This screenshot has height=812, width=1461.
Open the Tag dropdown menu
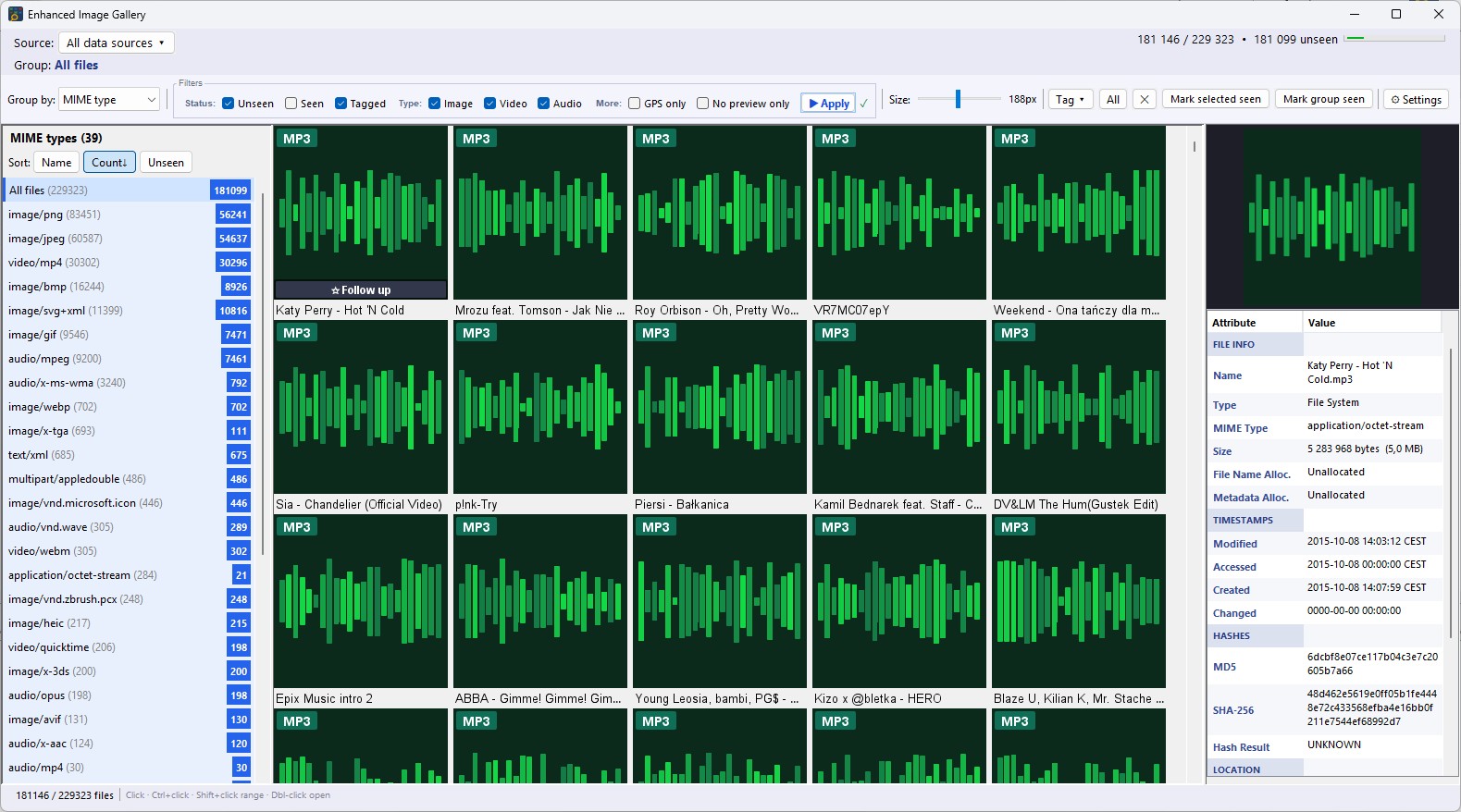(x=1070, y=100)
